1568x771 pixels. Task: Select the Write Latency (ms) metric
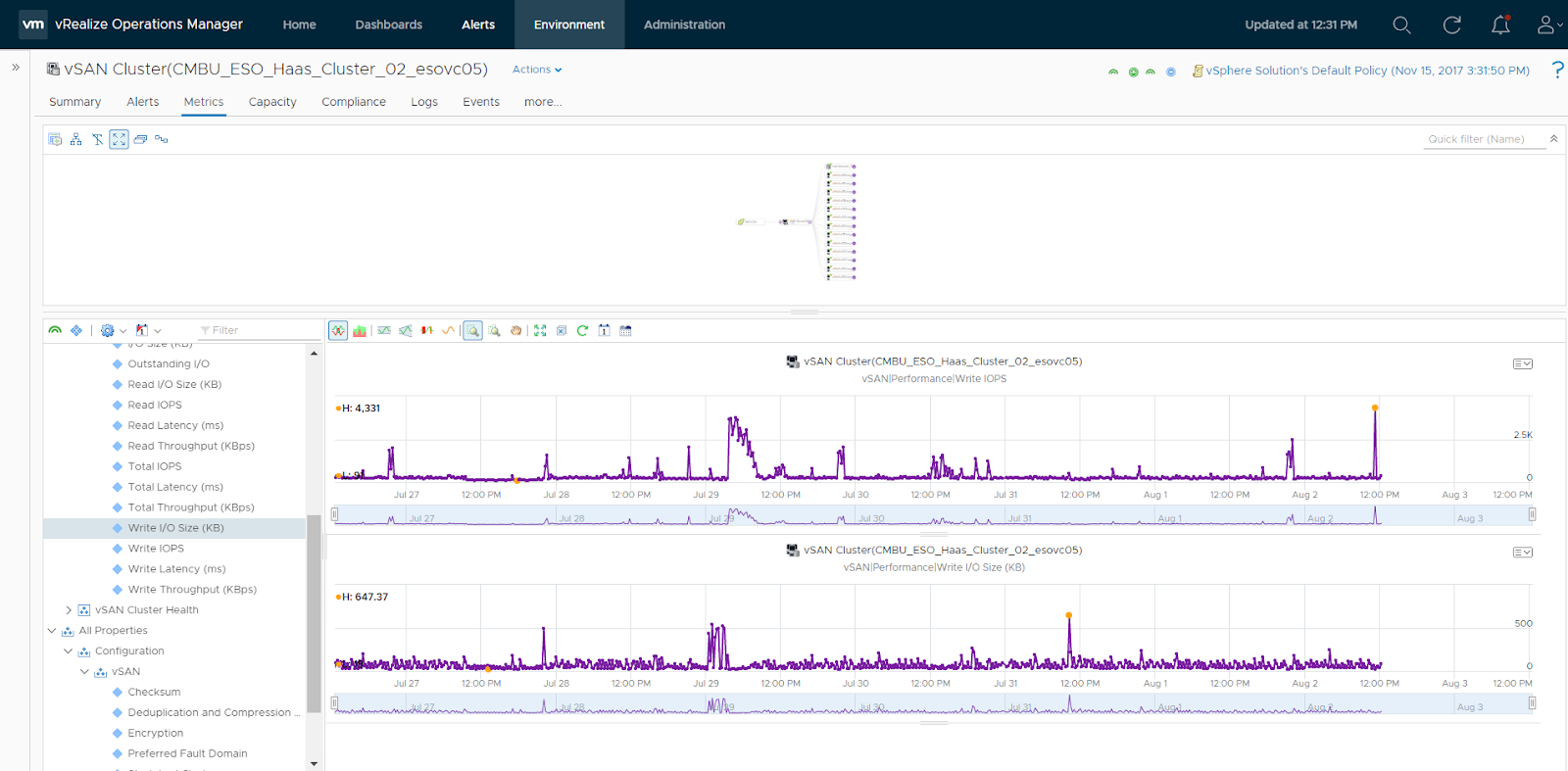click(x=176, y=569)
